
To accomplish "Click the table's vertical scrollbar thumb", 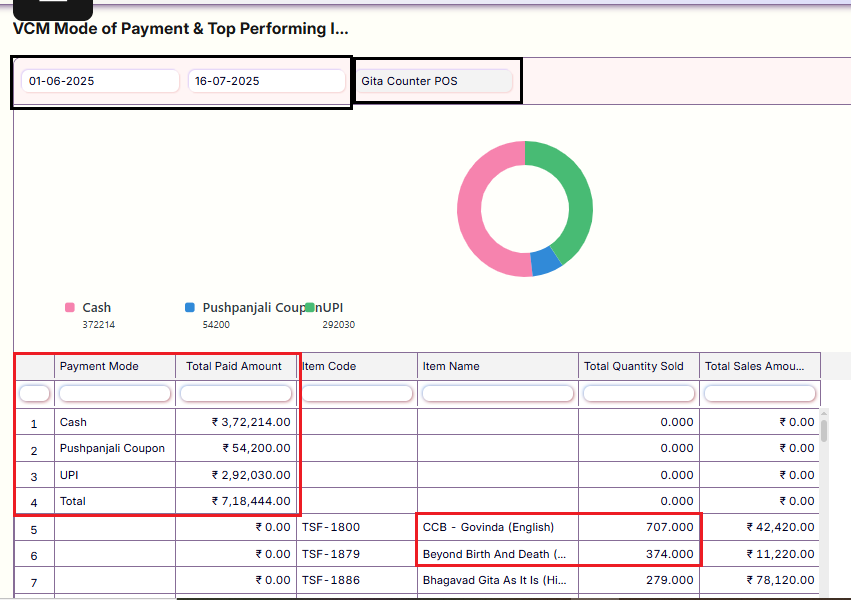I will (824, 430).
